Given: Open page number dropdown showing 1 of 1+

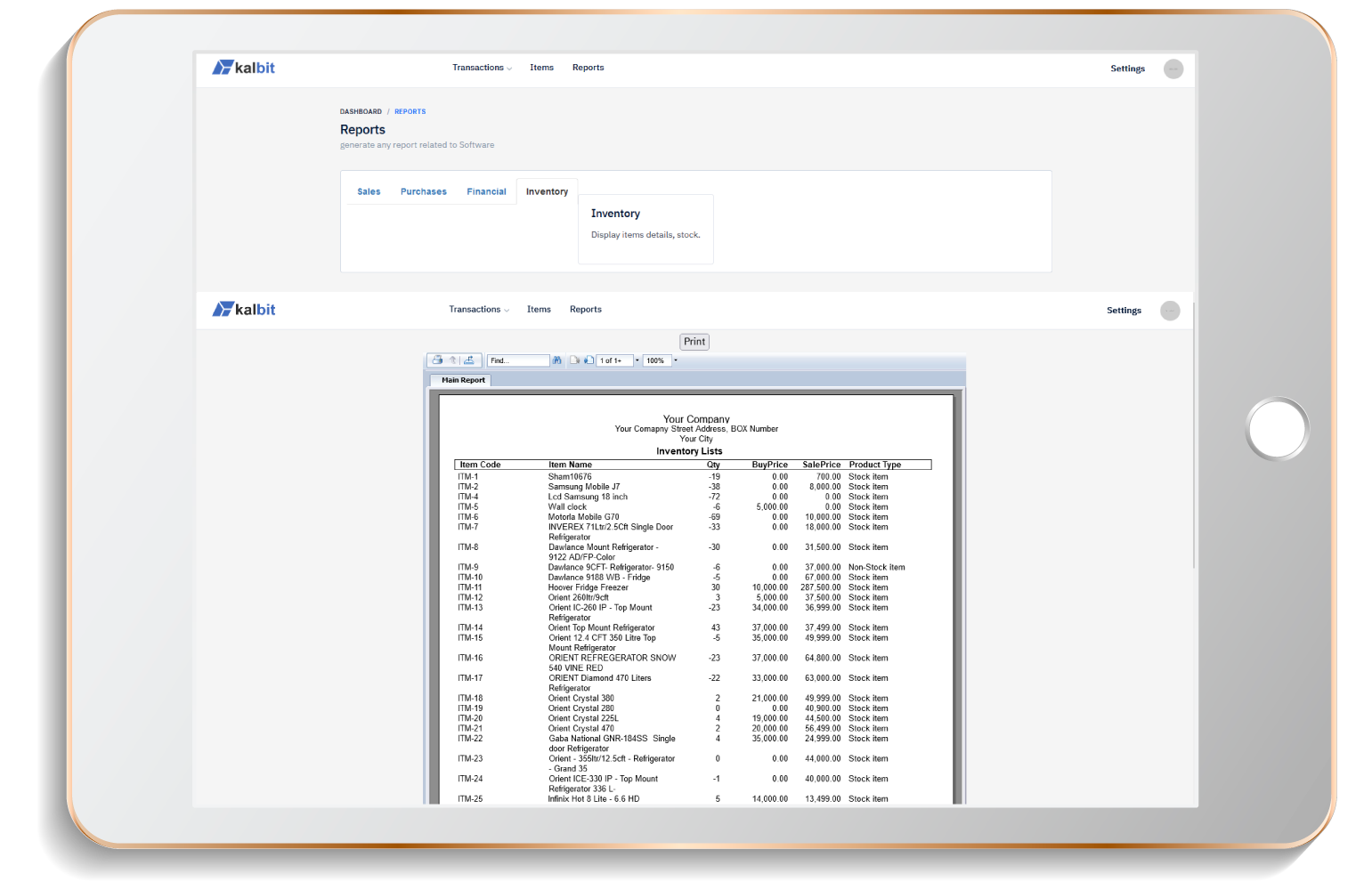Looking at the screenshot, I should point(637,360).
